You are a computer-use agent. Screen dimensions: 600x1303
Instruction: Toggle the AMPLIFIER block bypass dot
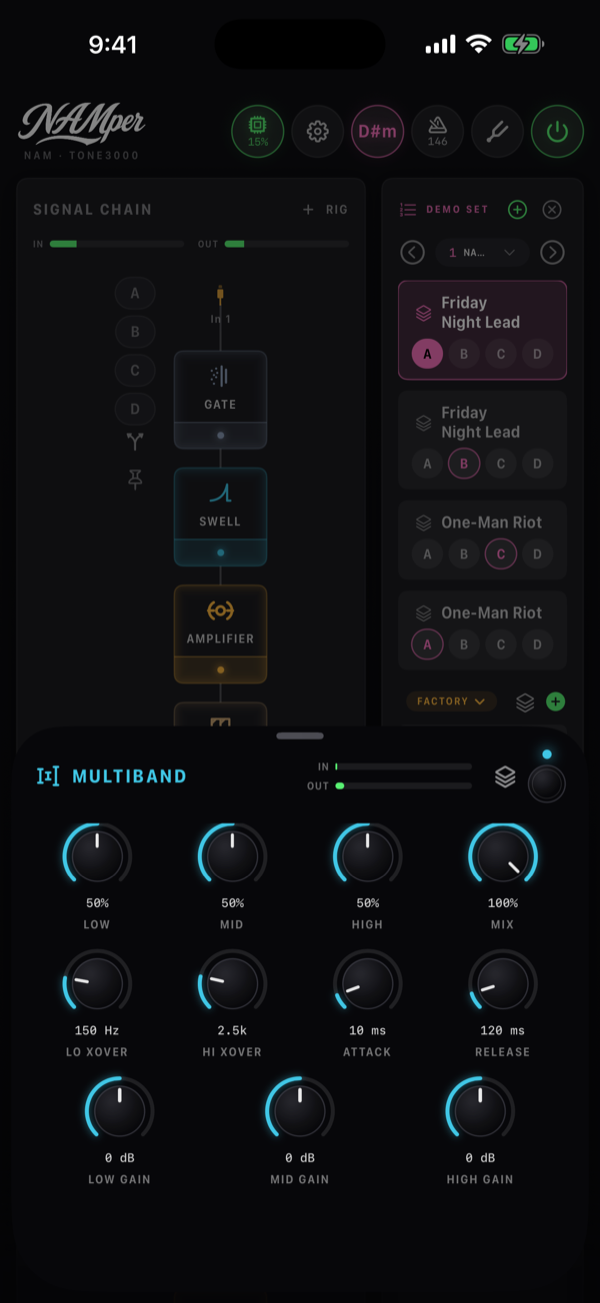pos(220,669)
